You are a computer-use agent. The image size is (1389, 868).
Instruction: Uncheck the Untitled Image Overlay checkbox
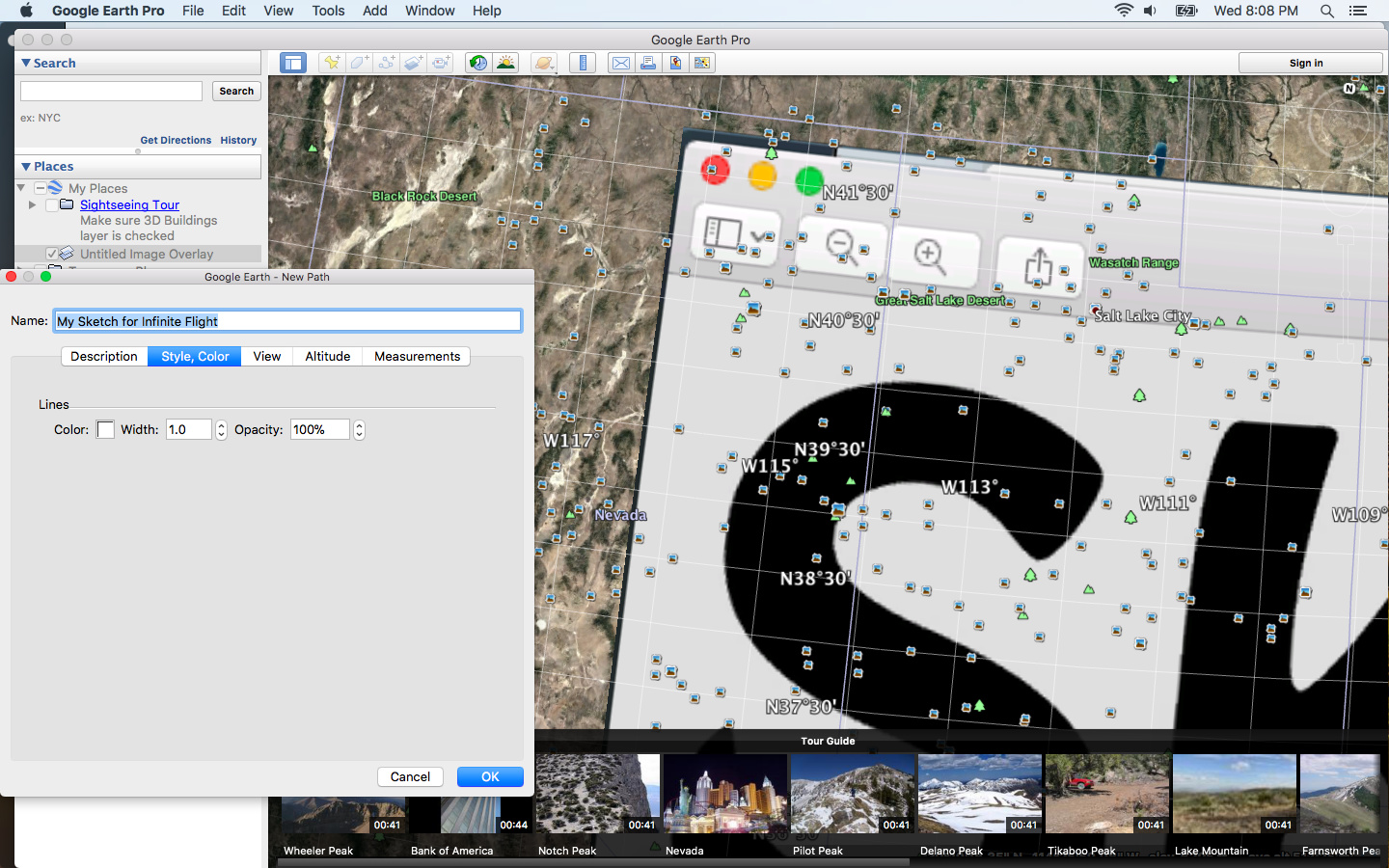(51, 254)
